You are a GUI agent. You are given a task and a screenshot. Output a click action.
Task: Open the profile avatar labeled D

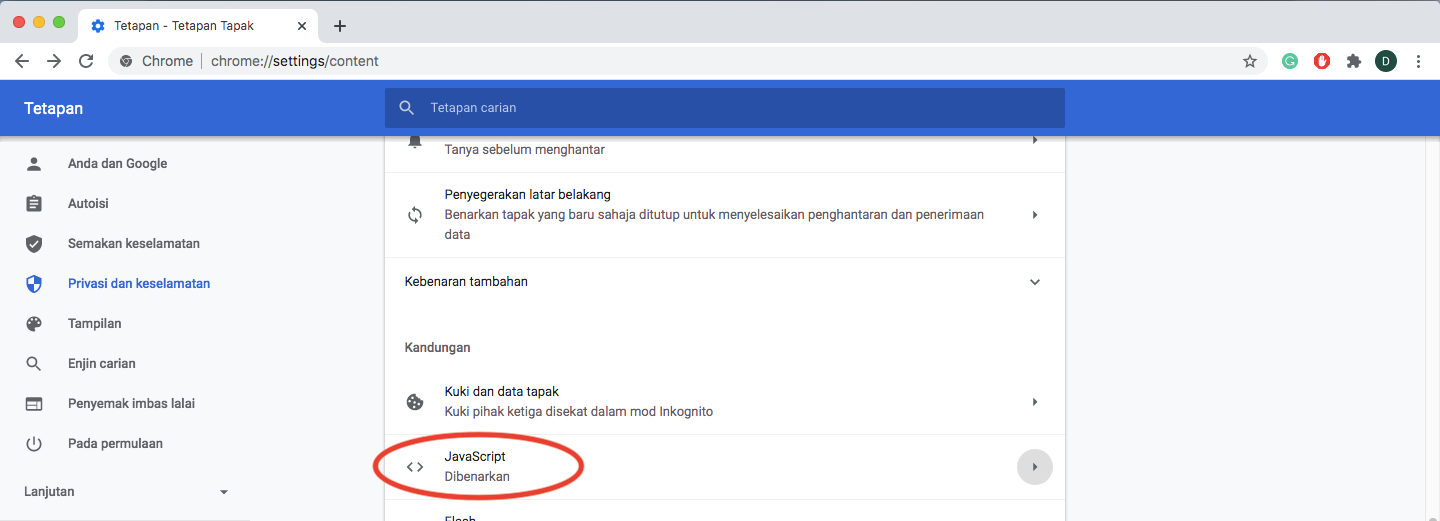pos(1386,61)
